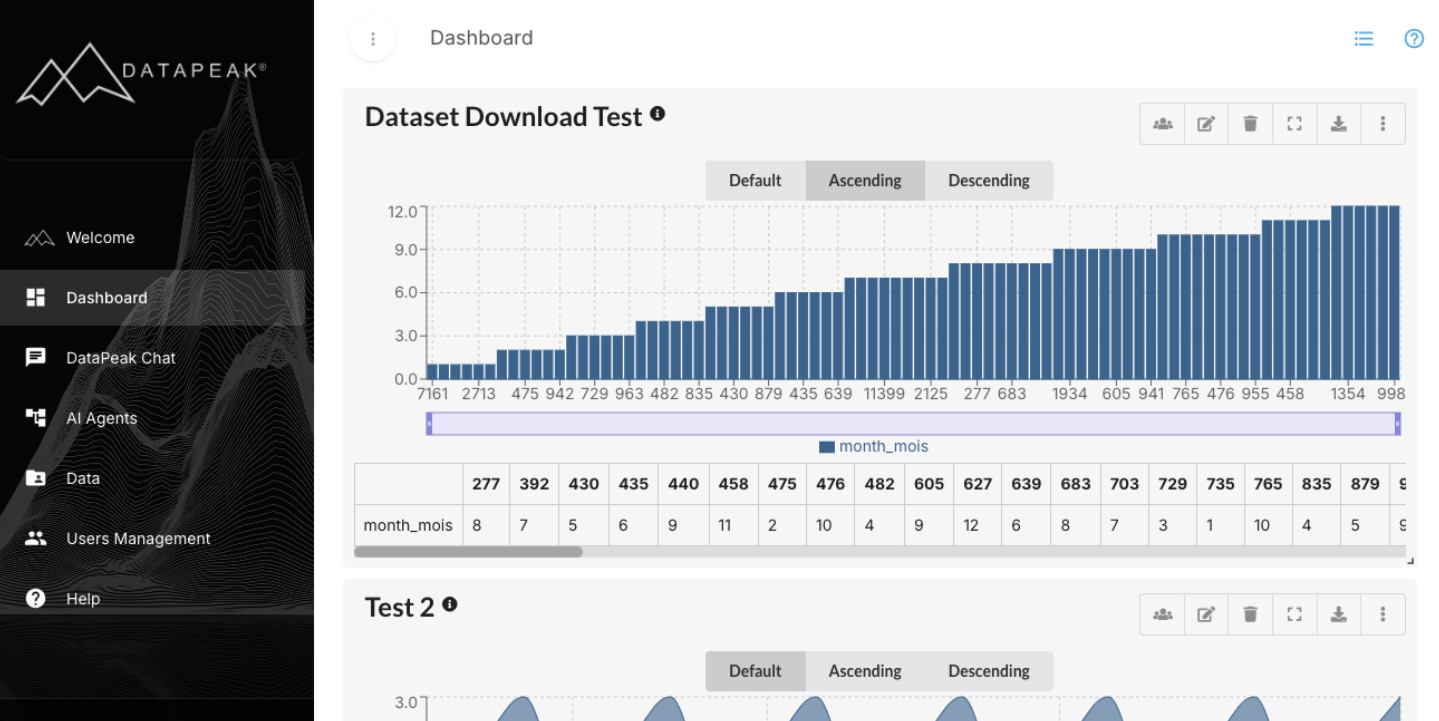
Task: Open the overflow menu on Test 2
Action: [x=1382, y=613]
